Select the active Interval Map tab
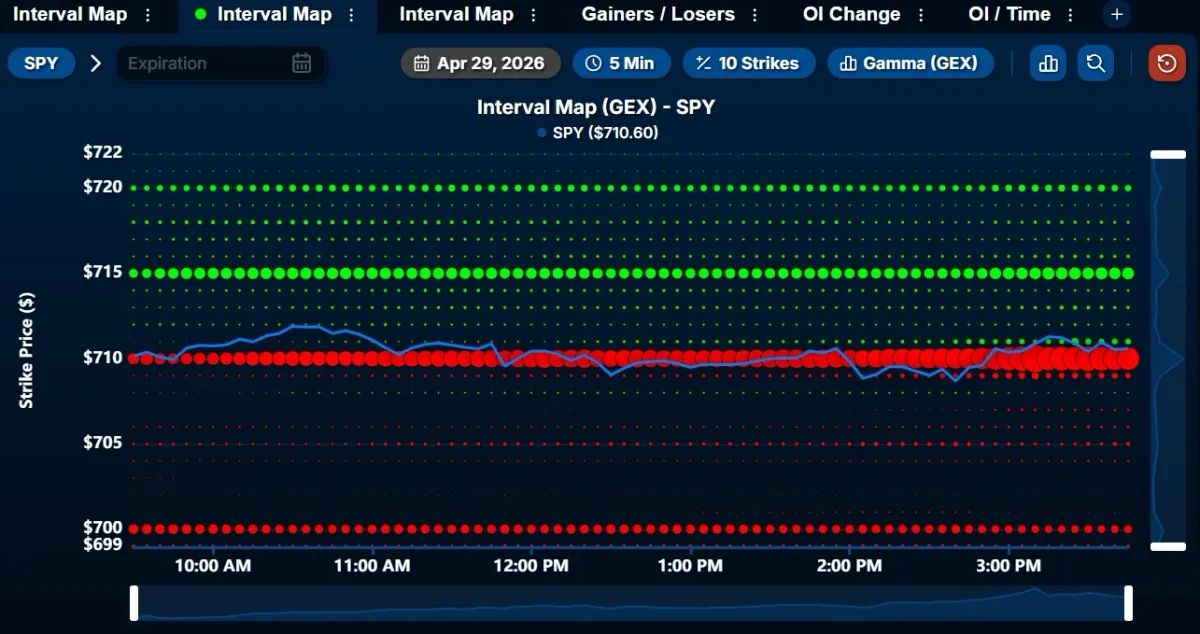 pos(274,15)
